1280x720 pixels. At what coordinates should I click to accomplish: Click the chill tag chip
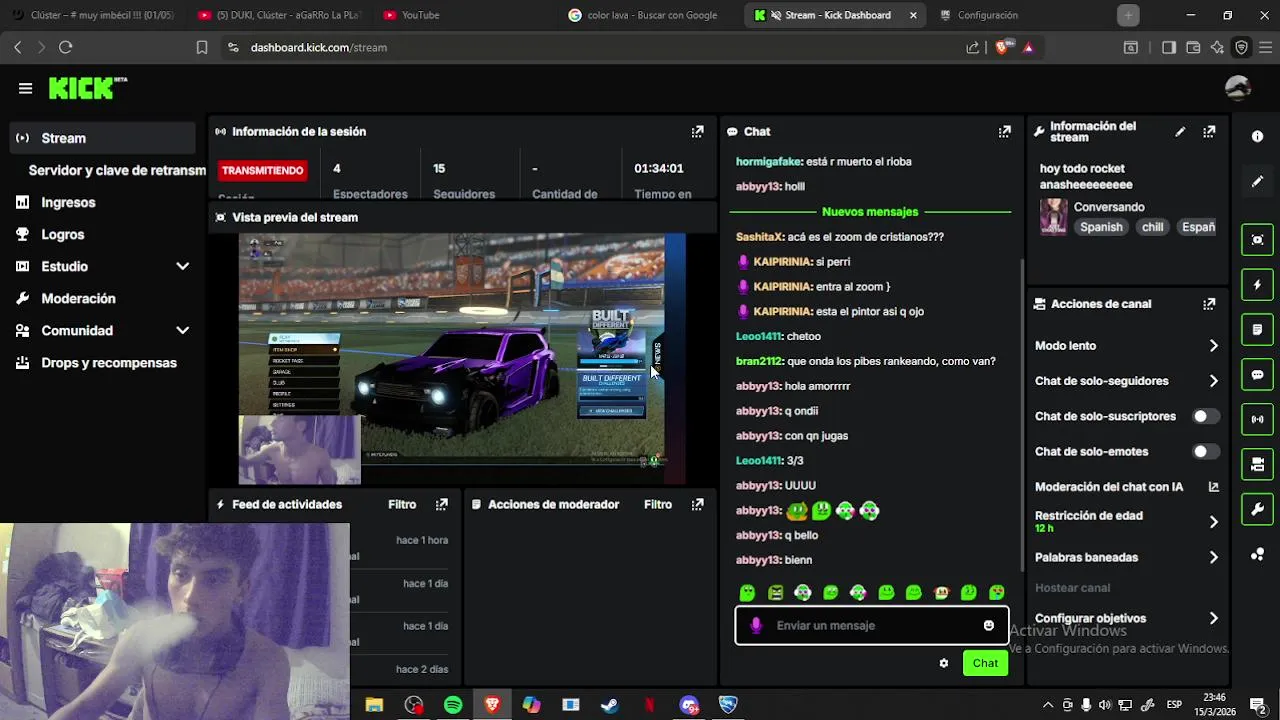1153,227
